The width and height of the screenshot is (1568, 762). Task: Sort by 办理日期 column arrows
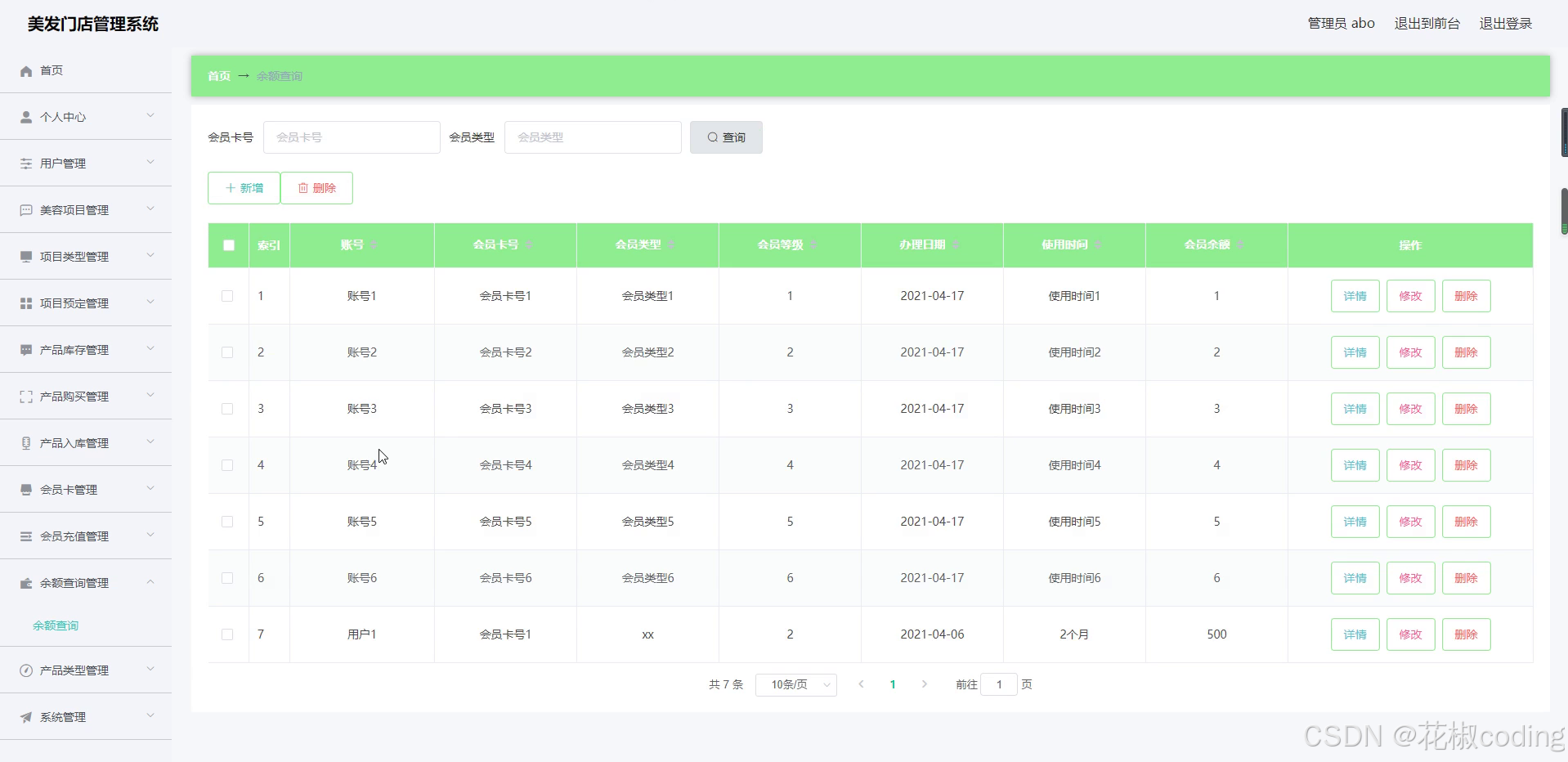coord(956,244)
